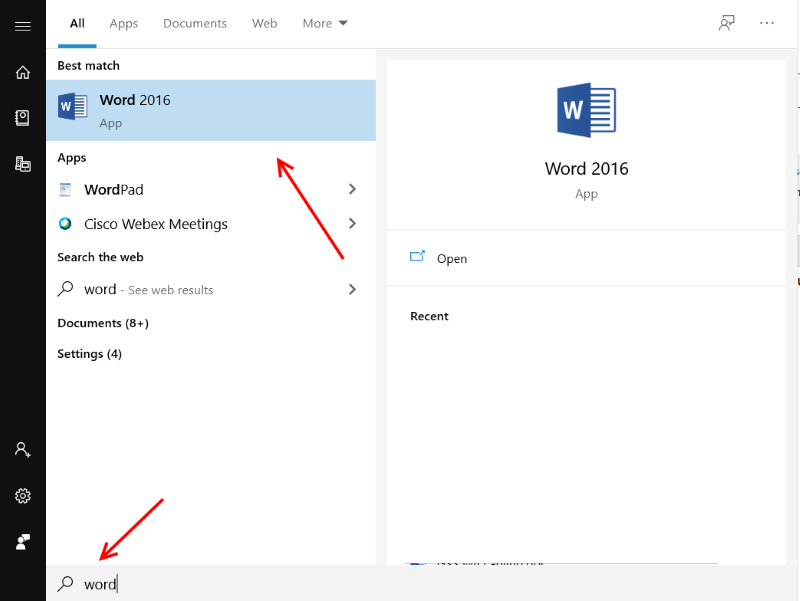Switch to the Documents search tab

pos(194,23)
